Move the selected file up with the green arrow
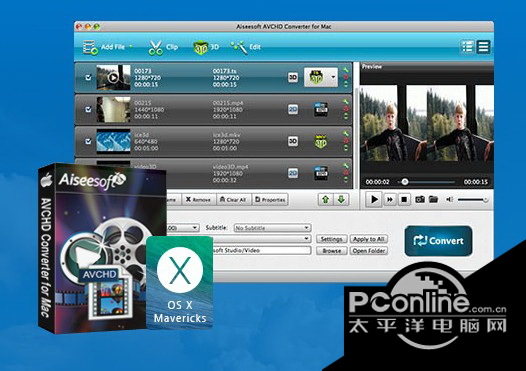Image resolution: width=526 pixels, height=371 pixels. coord(325,200)
